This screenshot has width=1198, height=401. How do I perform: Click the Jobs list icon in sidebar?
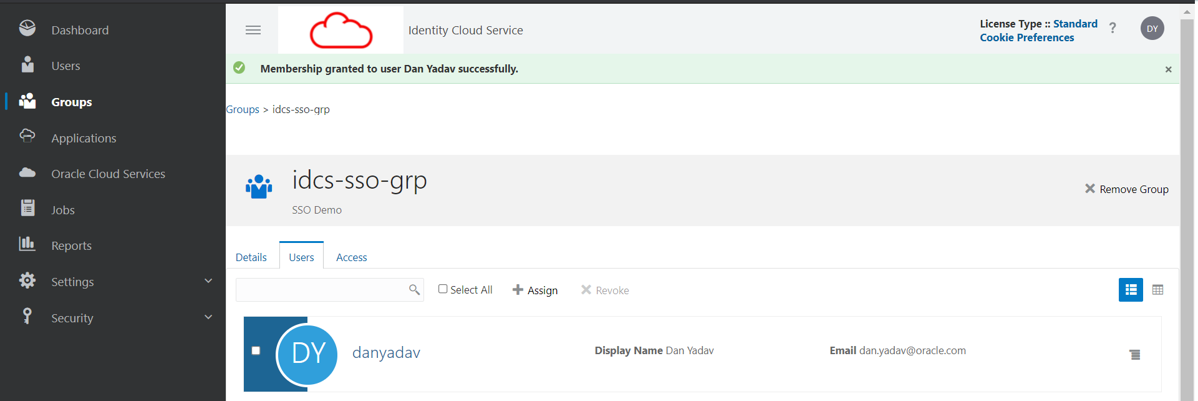[28, 209]
